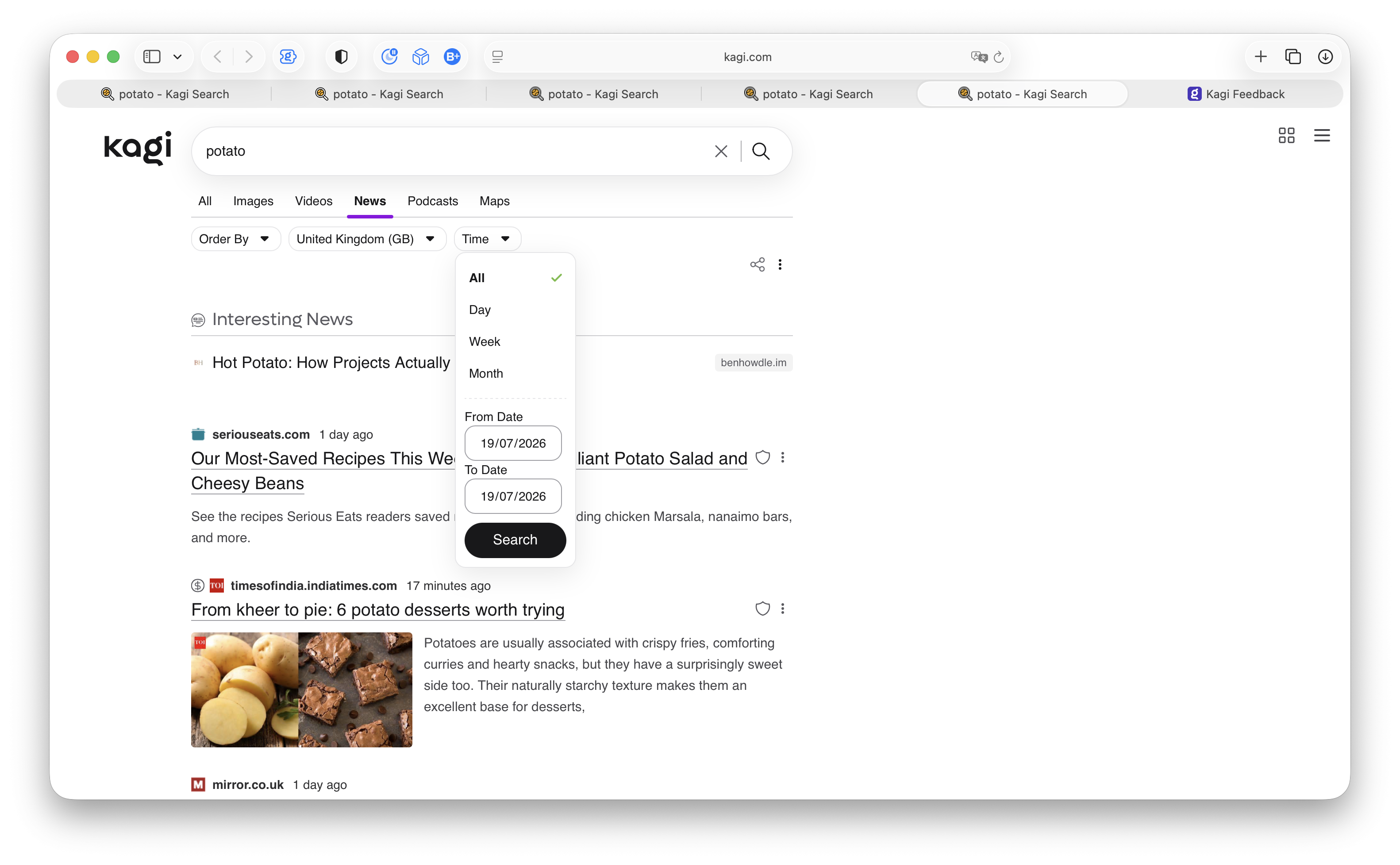The image size is (1400, 865).
Task: Click the Kagi logo
Action: click(x=137, y=148)
